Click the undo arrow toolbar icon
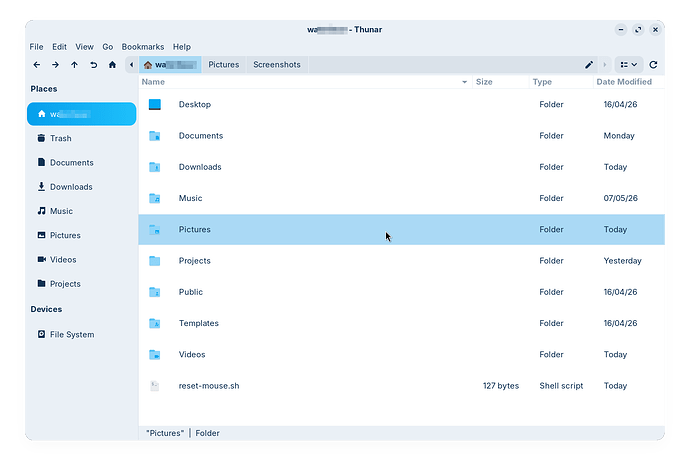This screenshot has width=690, height=471. (93, 65)
